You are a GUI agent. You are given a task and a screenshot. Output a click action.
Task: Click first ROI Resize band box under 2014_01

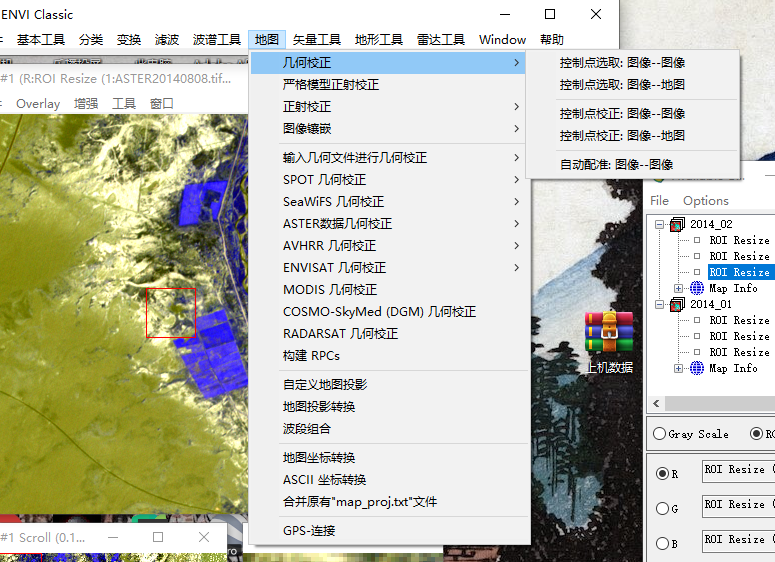coord(697,320)
